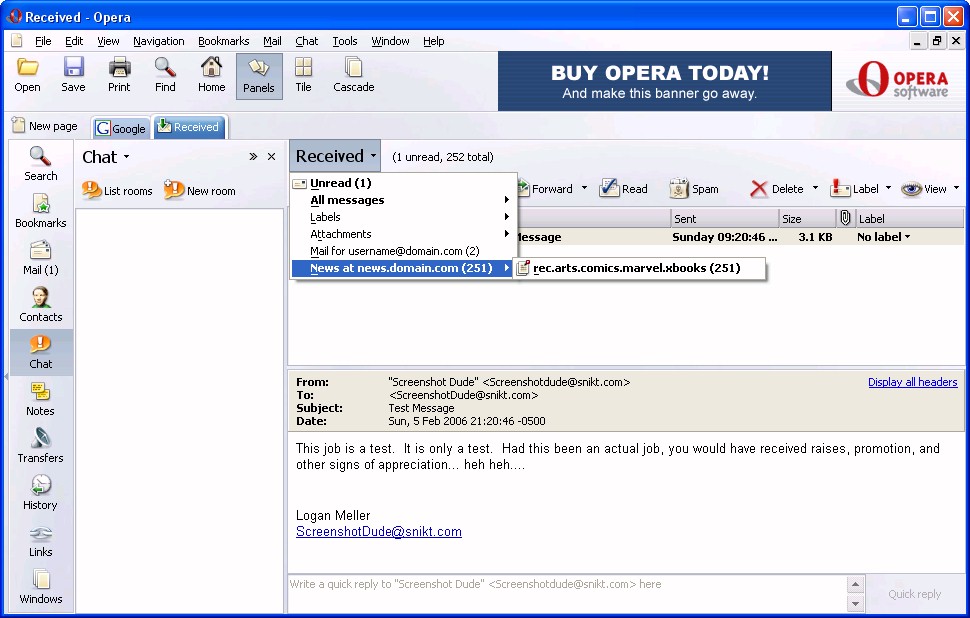Click the Print toolbar icon
Viewport: 970px width, 618px height.
click(x=119, y=67)
